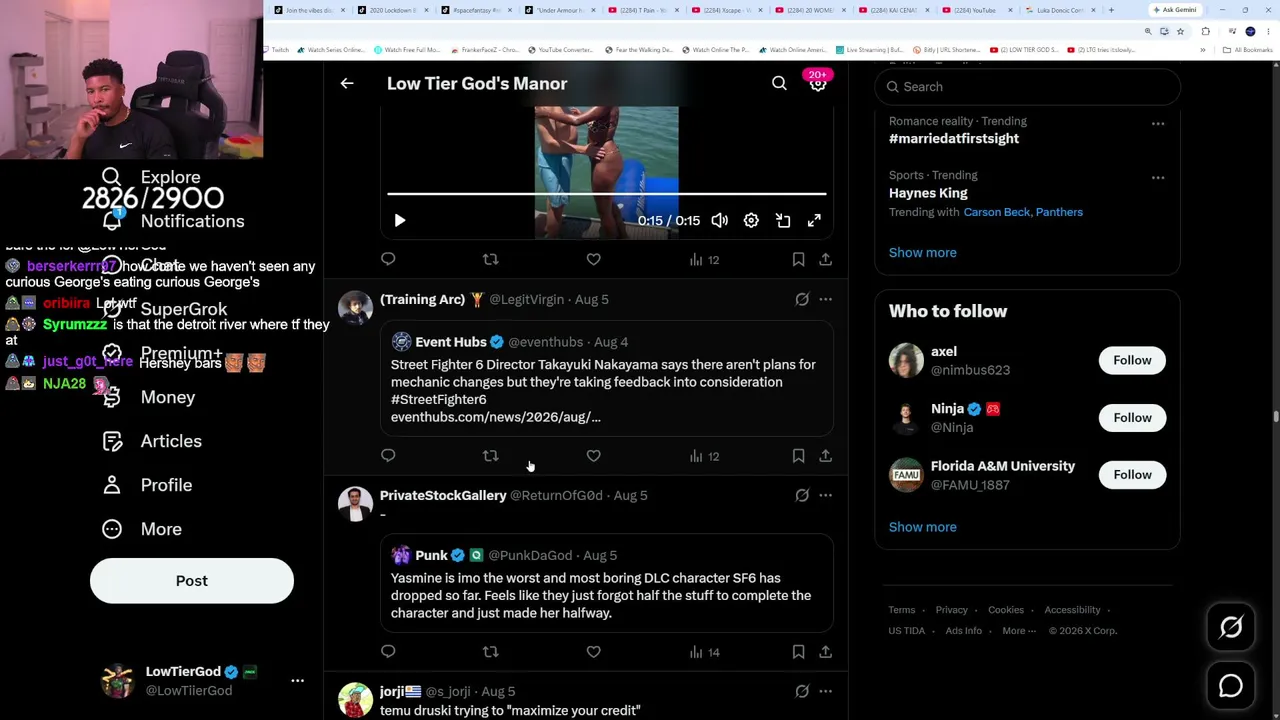The width and height of the screenshot is (1280, 720).
Task: Reply to the PrivateStockGallery post
Action: click(x=388, y=652)
